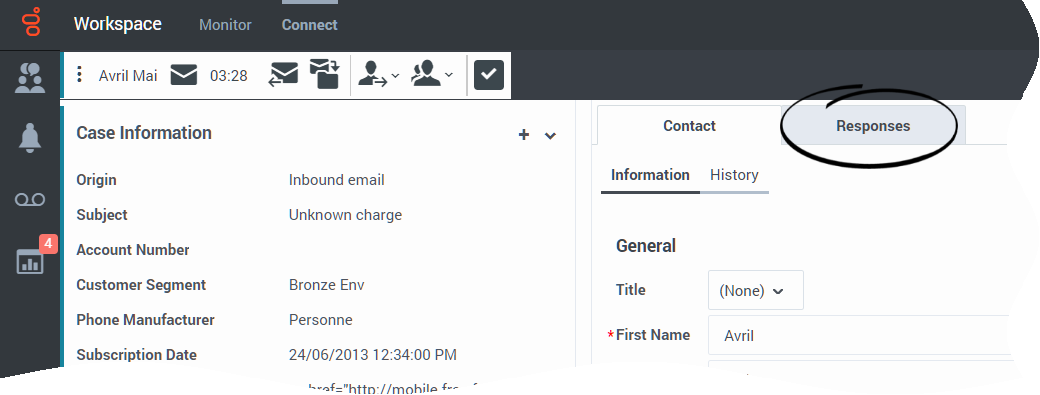Click the envelope icon beside Avril Mai
This screenshot has height=395, width=1040.
pos(184,75)
